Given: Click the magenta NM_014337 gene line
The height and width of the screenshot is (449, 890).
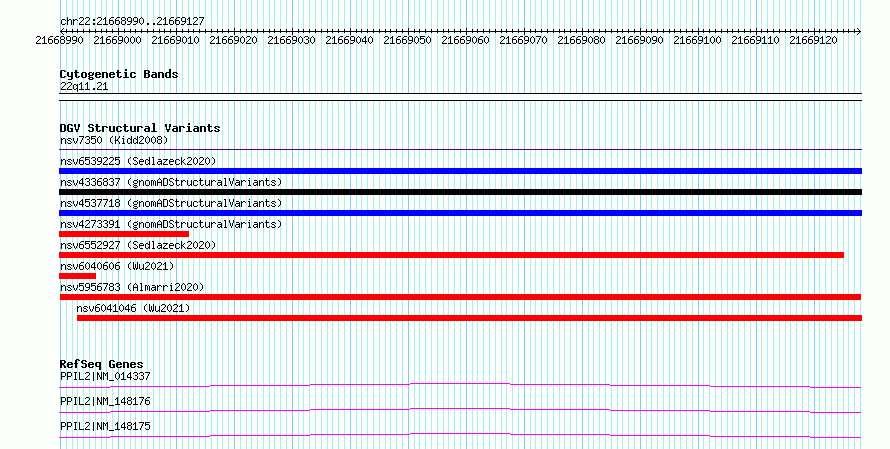Looking at the screenshot, I should tap(460, 385).
